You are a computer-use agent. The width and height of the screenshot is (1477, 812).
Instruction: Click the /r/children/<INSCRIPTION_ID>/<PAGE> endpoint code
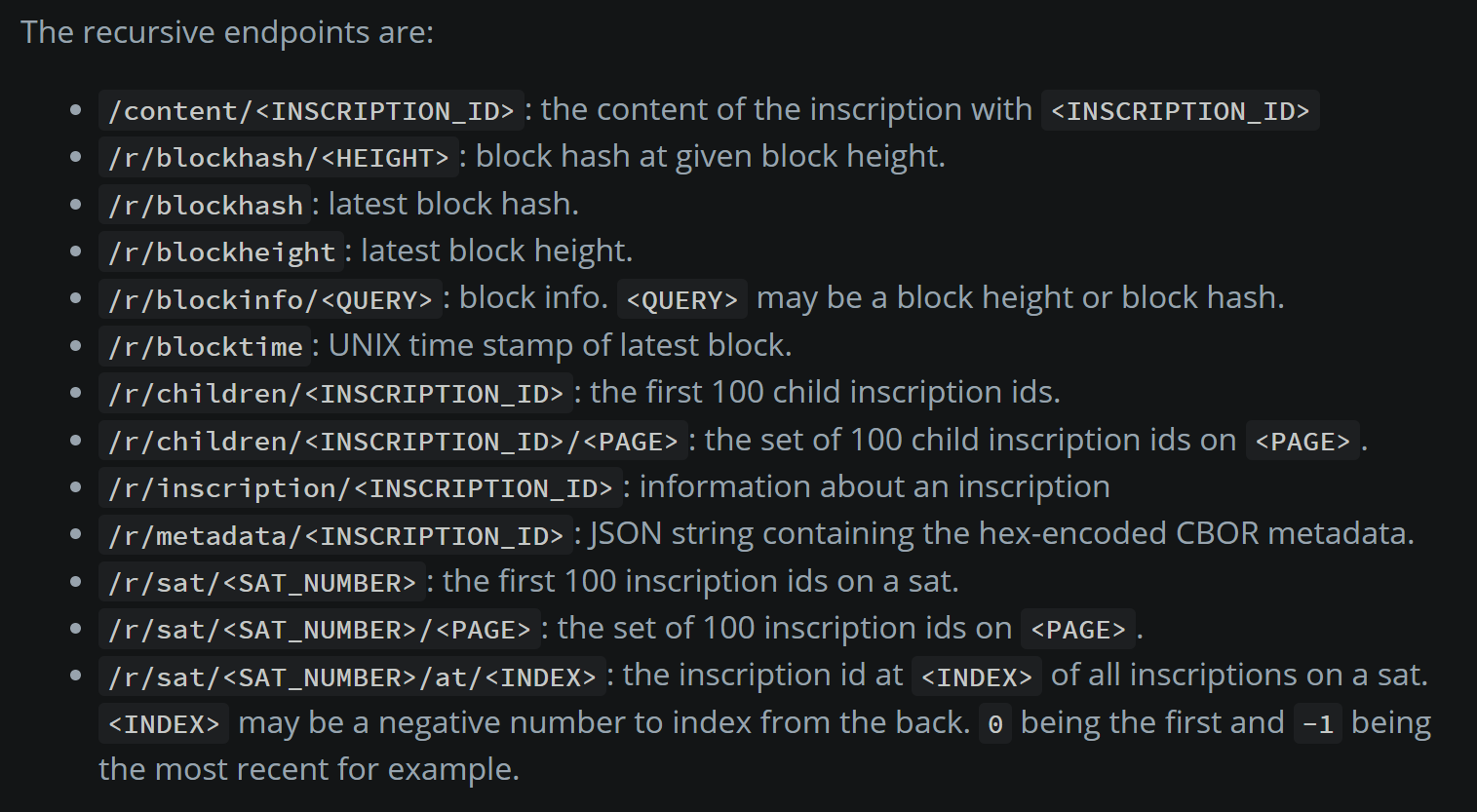[x=393, y=442]
